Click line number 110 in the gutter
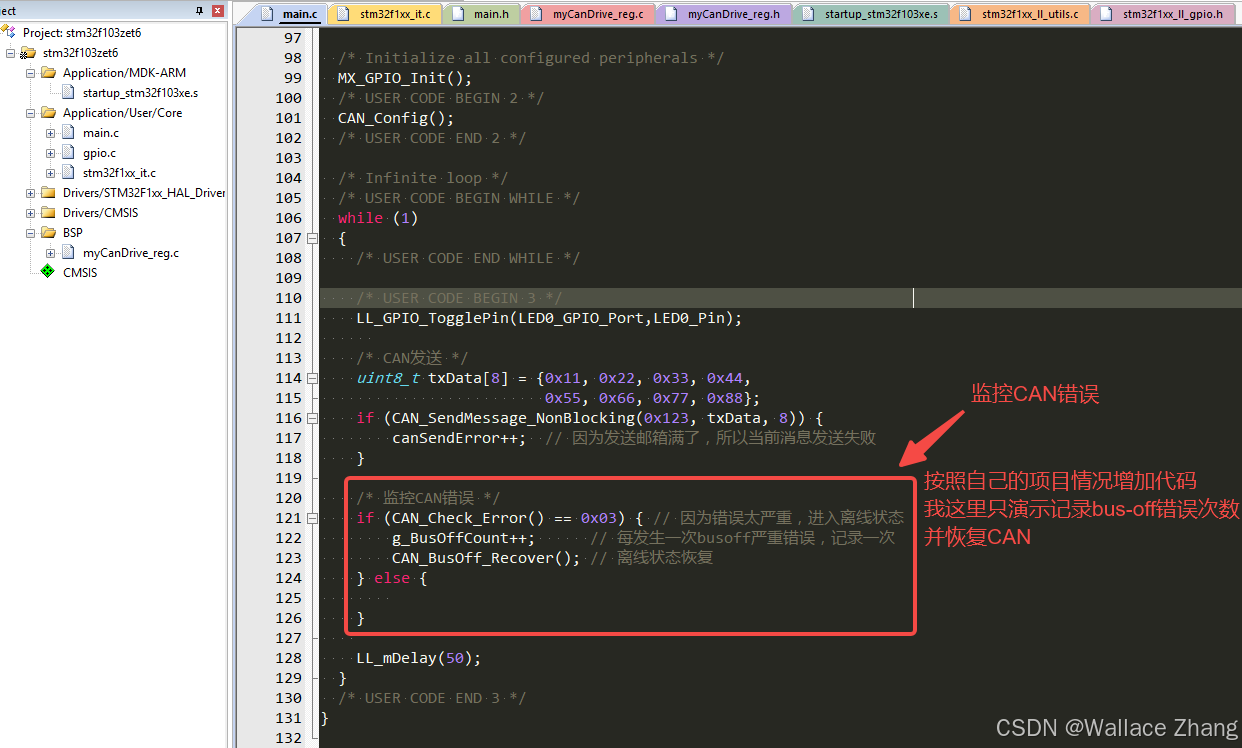This screenshot has width=1242, height=748. [x=288, y=298]
